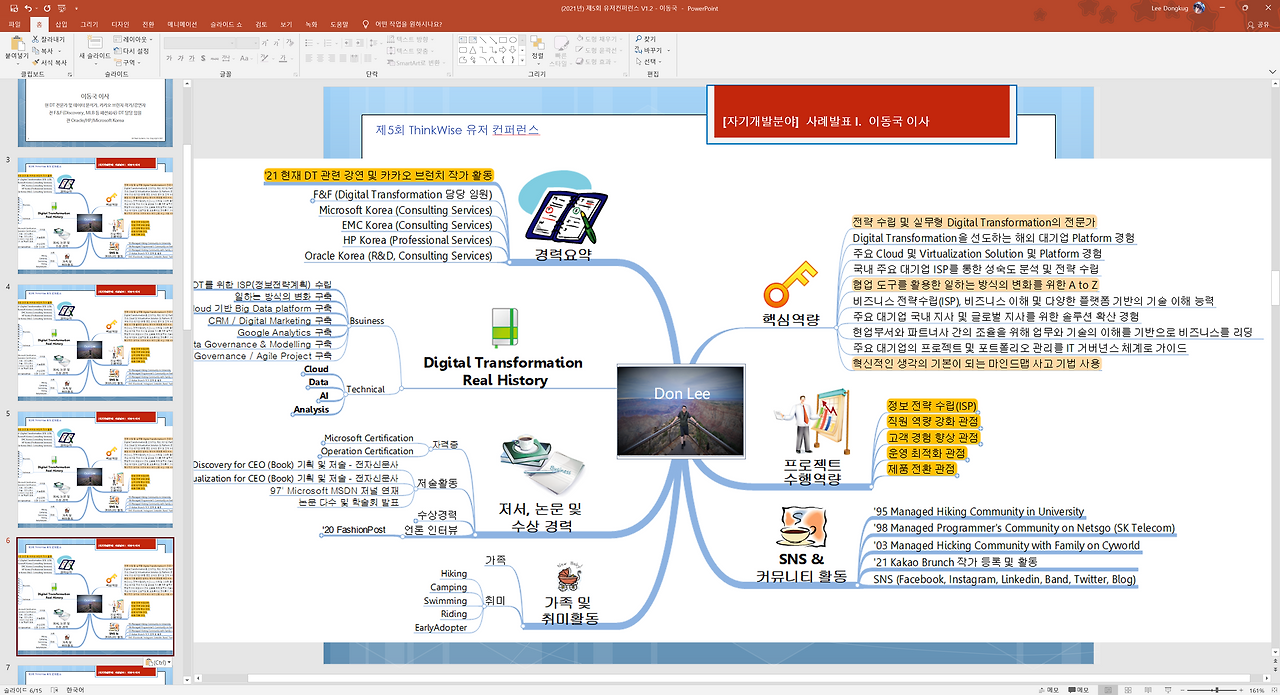Open Quick Styles (빠른 스타일) gallery
The image size is (1280, 695).
(x=561, y=52)
